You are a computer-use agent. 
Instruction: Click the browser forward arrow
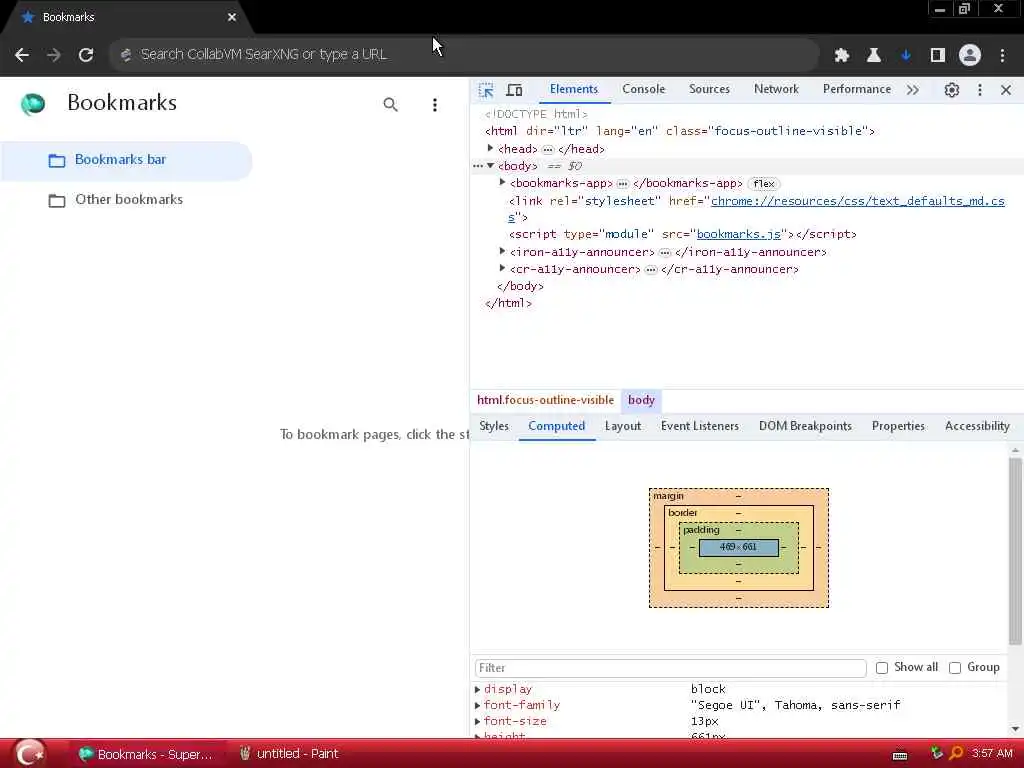click(x=54, y=55)
